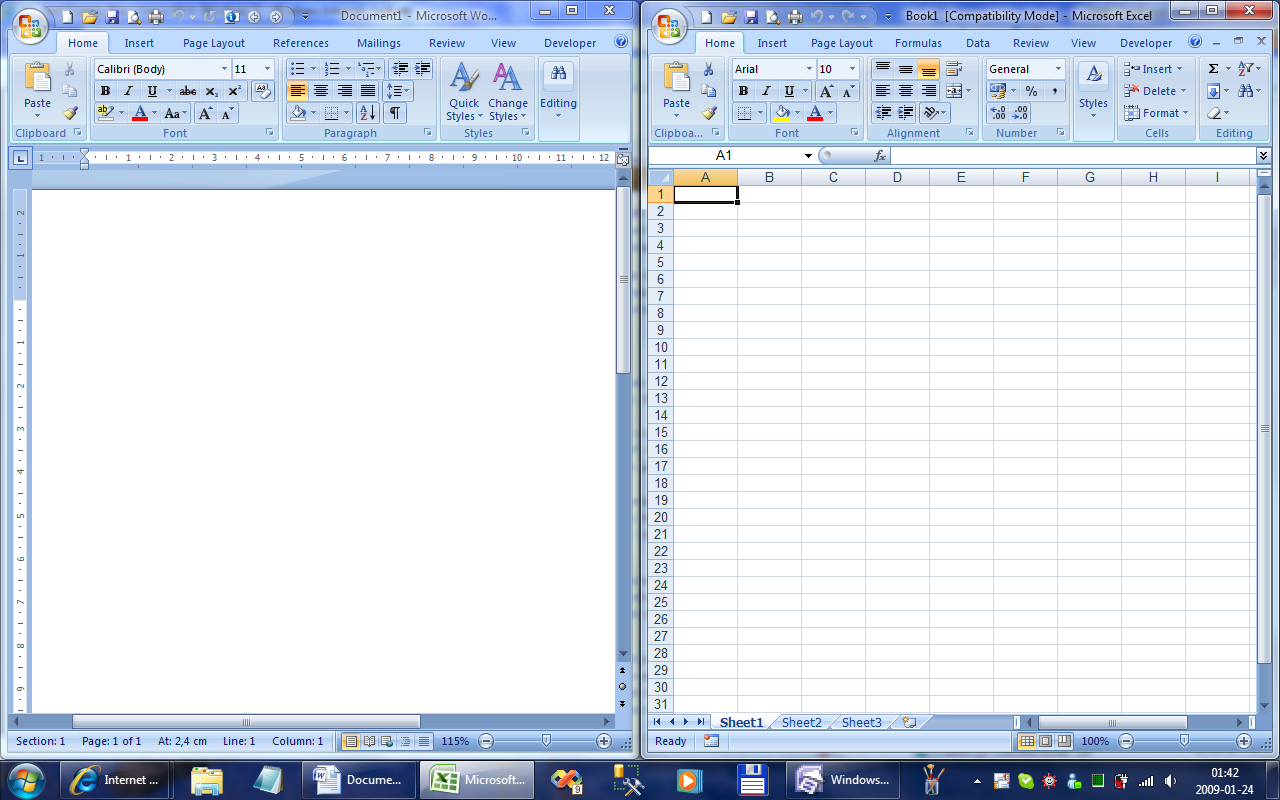Image resolution: width=1280 pixels, height=800 pixels.
Task: Toggle Show/Hide paragraph marks in Word
Action: point(395,113)
